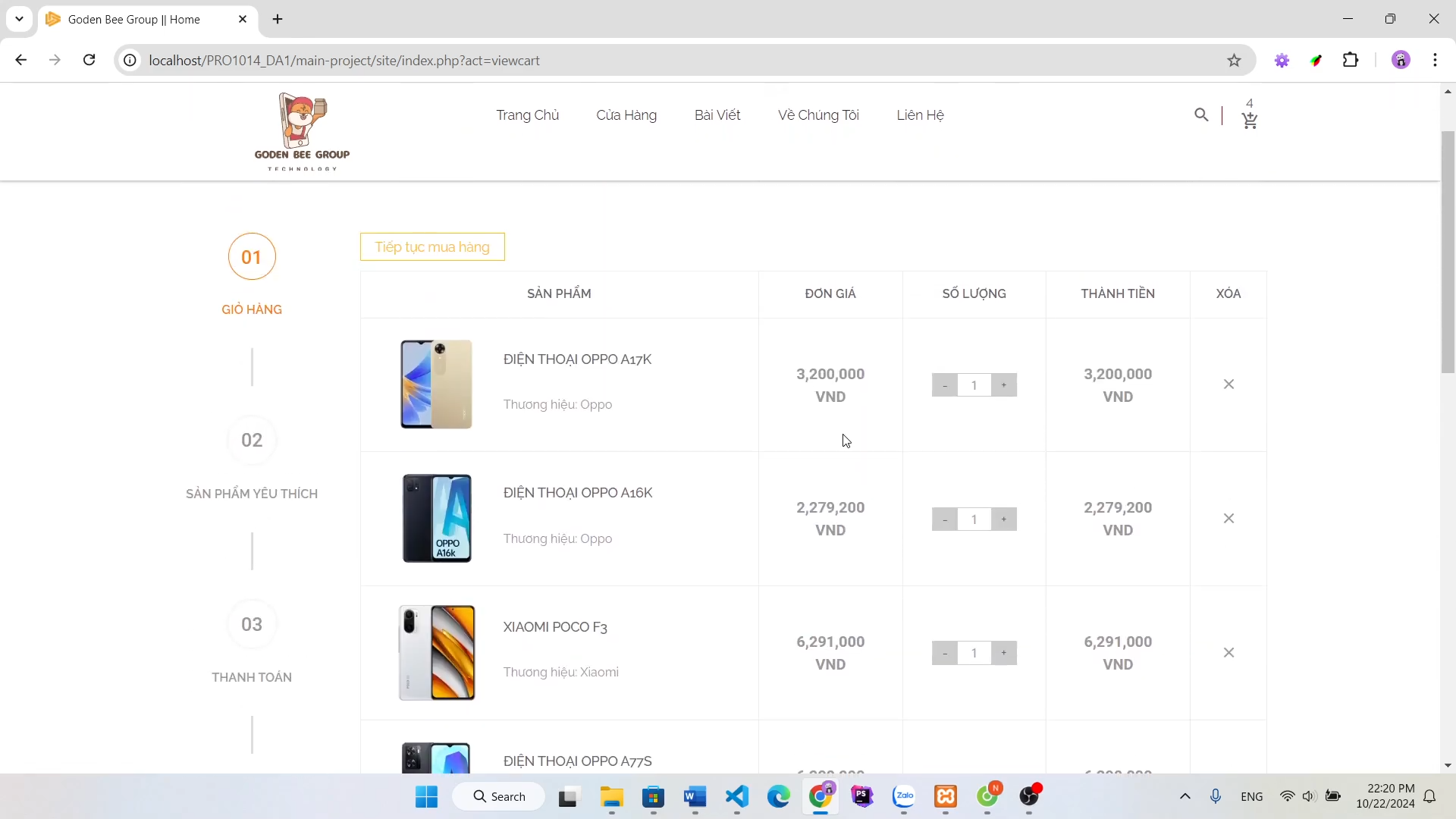Open Bài Viết menu item
The image size is (1456, 819).
coord(717,115)
